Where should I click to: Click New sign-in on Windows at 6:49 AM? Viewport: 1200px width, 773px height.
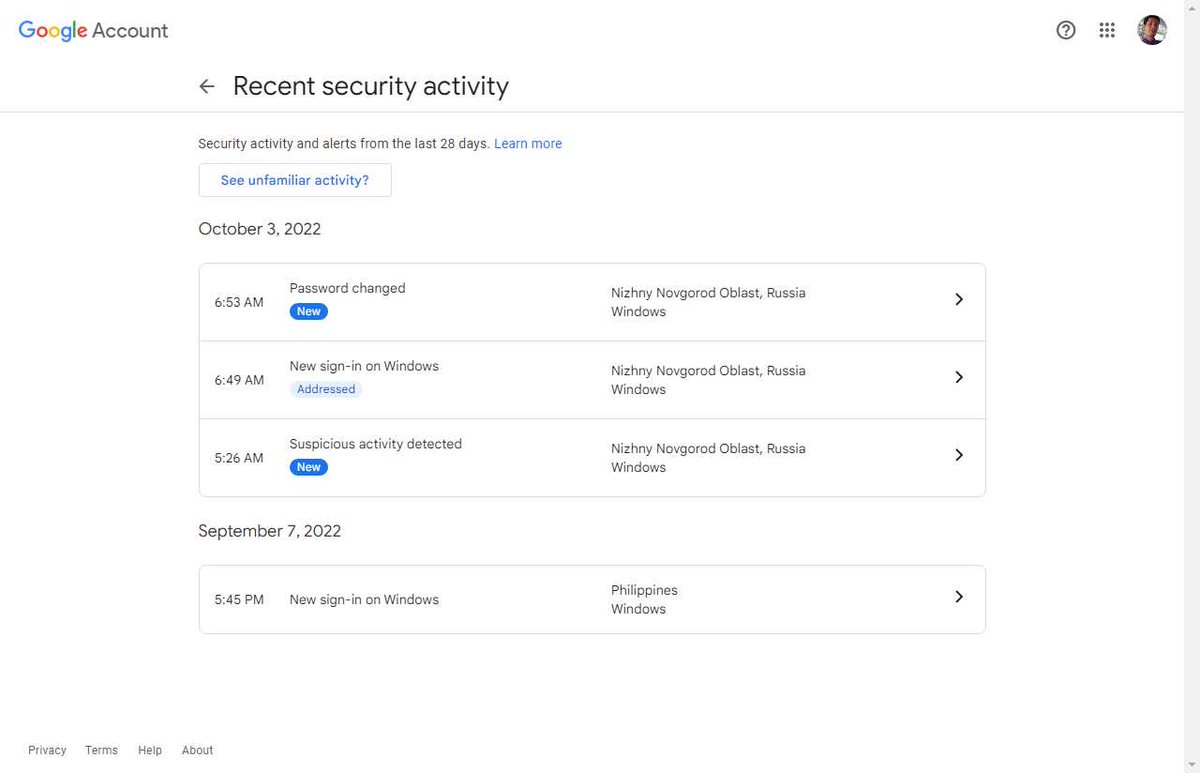point(364,366)
